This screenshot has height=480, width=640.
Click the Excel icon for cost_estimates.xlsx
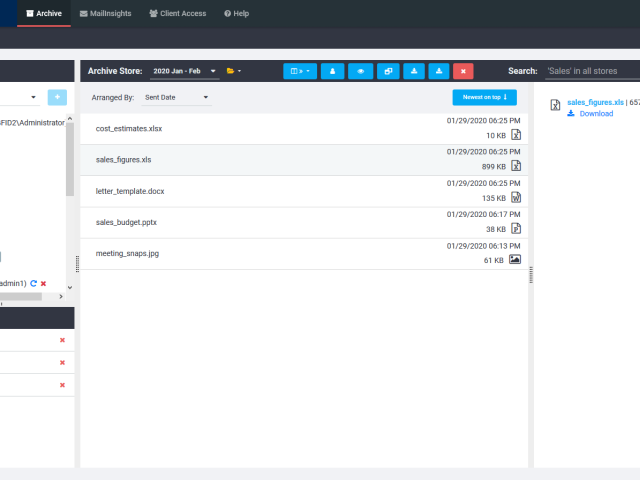516,135
